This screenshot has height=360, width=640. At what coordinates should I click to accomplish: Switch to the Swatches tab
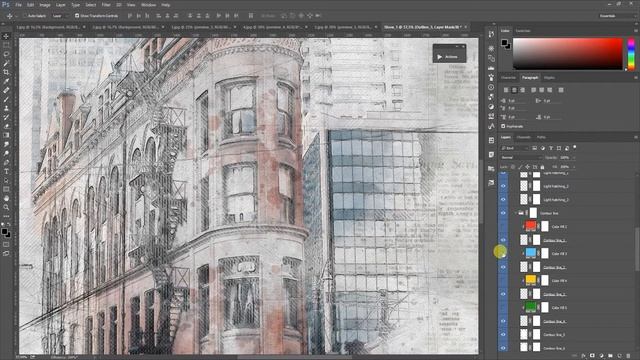pyautogui.click(x=523, y=31)
